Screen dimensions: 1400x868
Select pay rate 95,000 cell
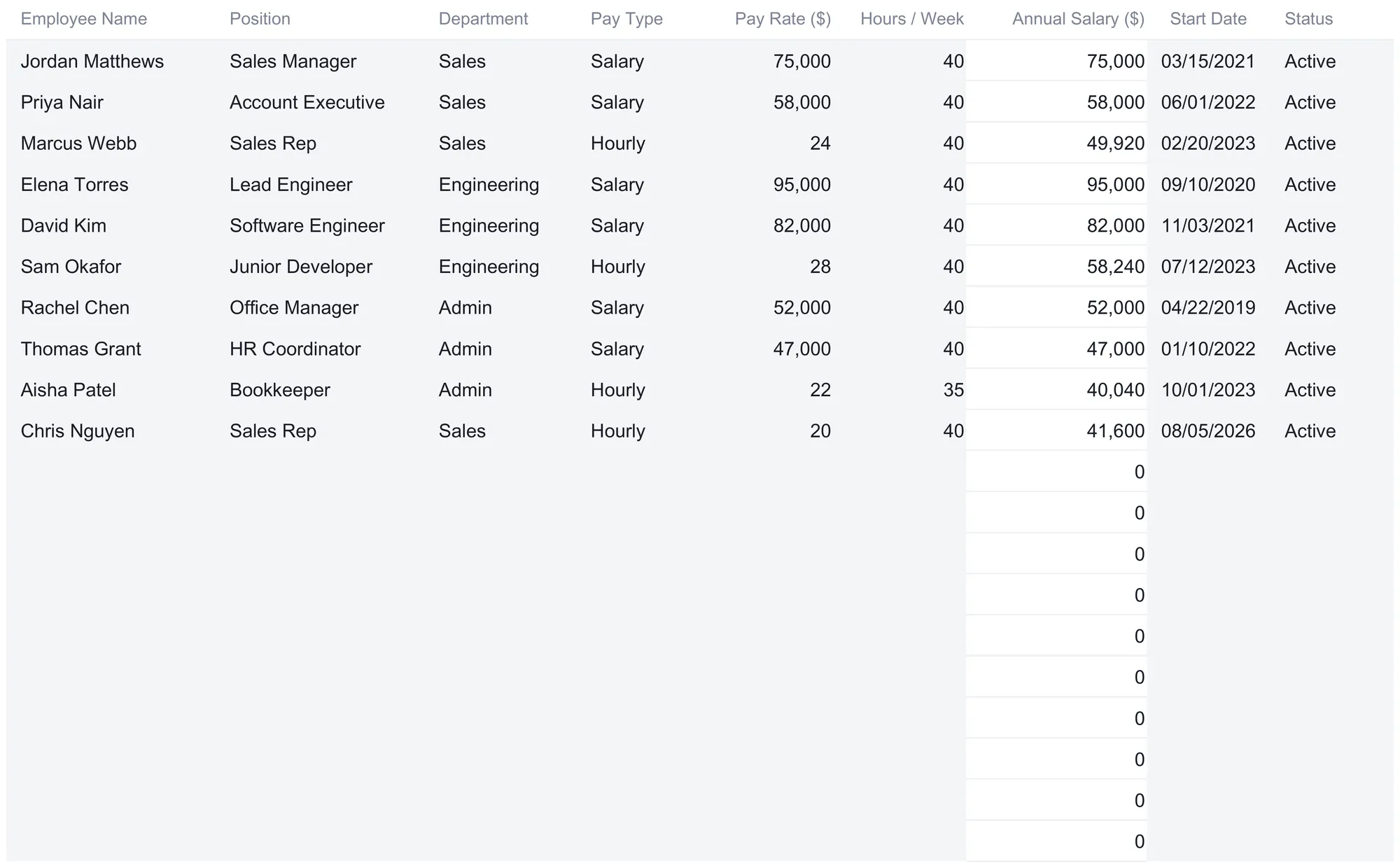802,185
